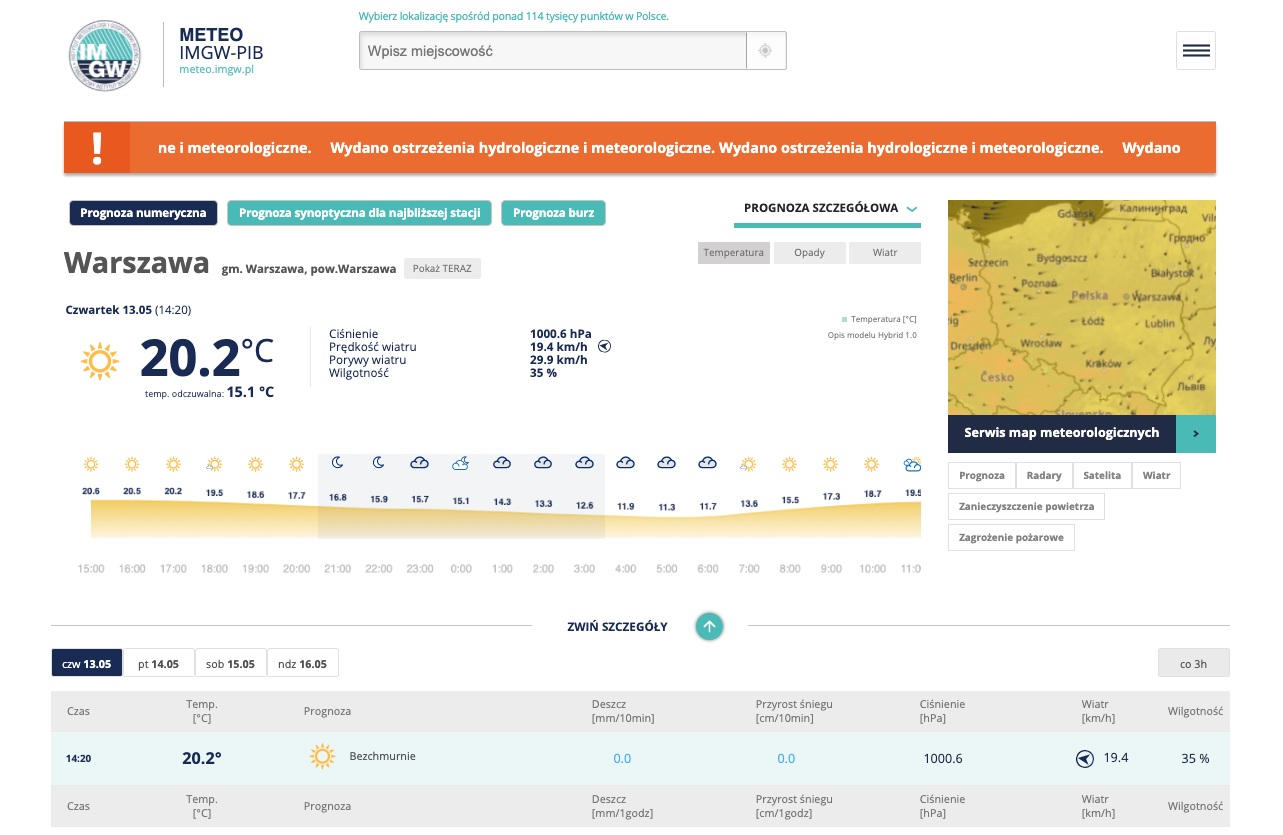
Task: Click the Pokaż TERAZ button
Action: [442, 269]
